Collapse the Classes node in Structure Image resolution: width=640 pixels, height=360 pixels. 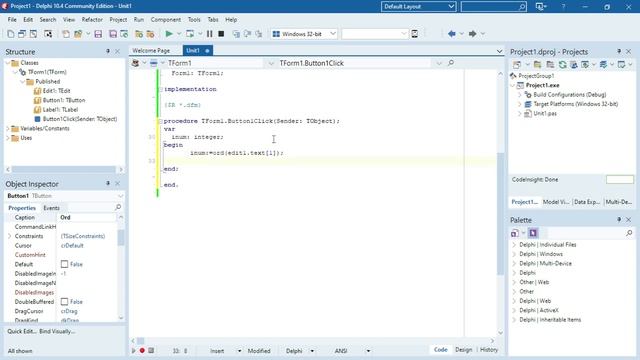tap(8, 63)
